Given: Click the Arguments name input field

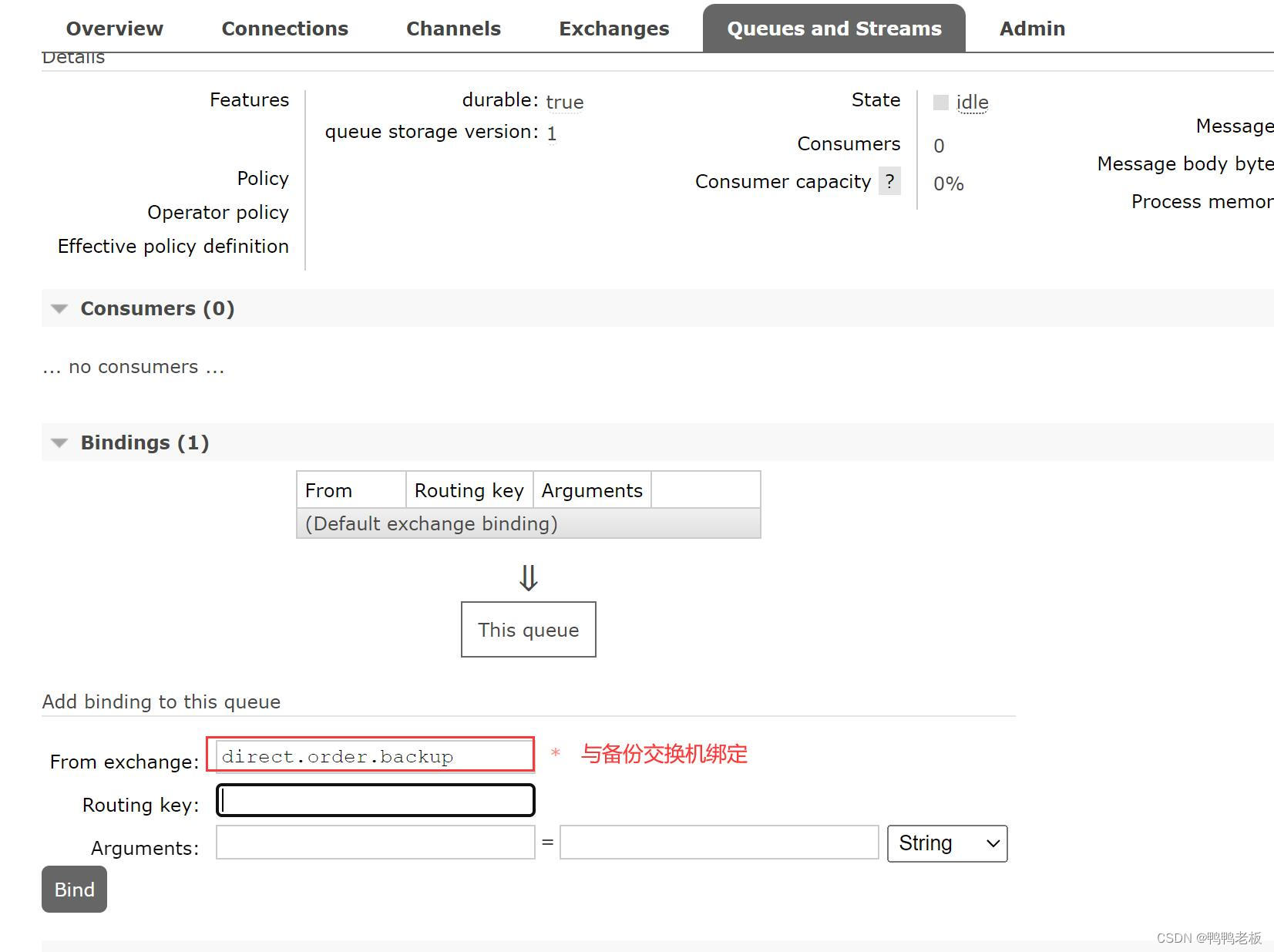Looking at the screenshot, I should coord(375,843).
